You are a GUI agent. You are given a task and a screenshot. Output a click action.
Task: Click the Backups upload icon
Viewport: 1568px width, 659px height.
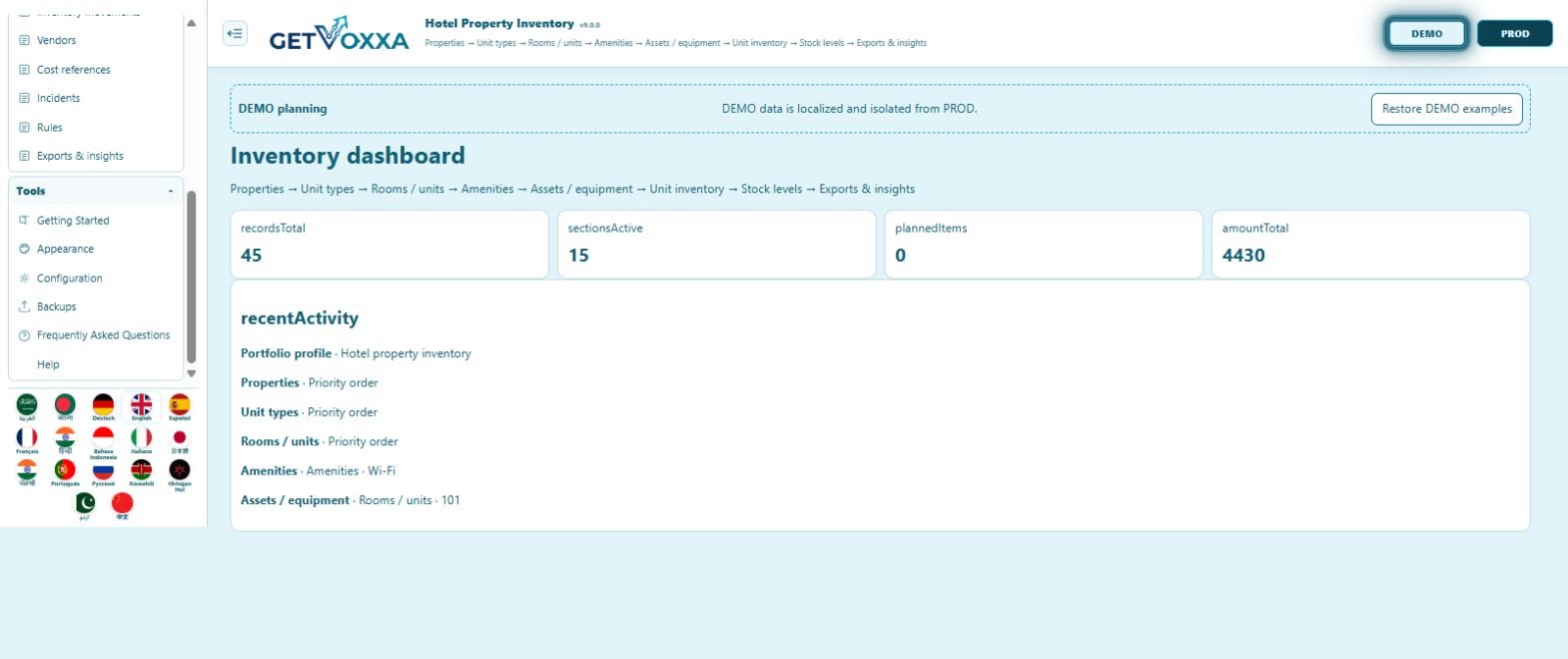(24, 307)
